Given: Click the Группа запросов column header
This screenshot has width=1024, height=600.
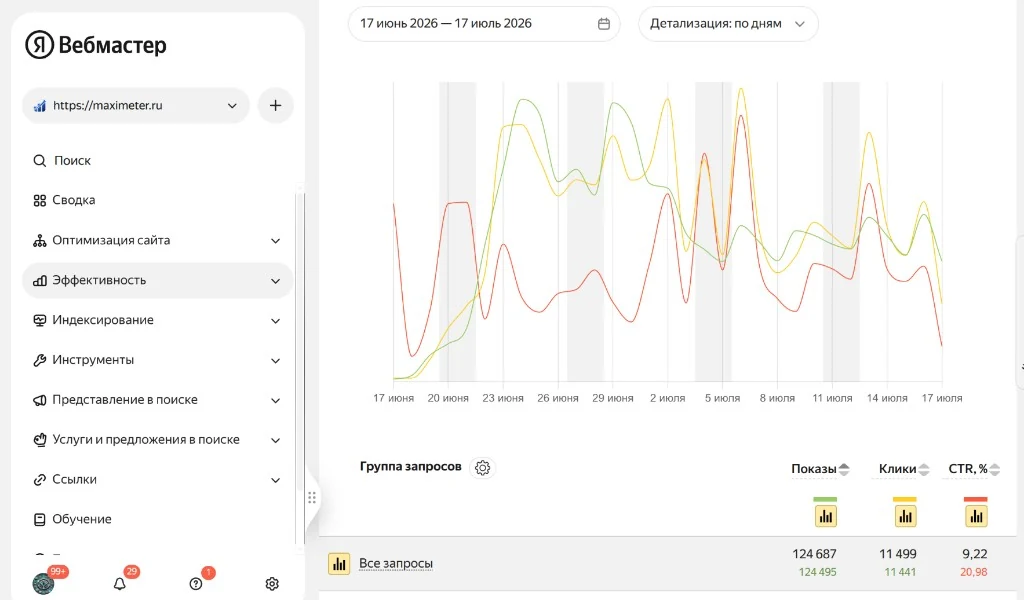Looking at the screenshot, I should [410, 466].
